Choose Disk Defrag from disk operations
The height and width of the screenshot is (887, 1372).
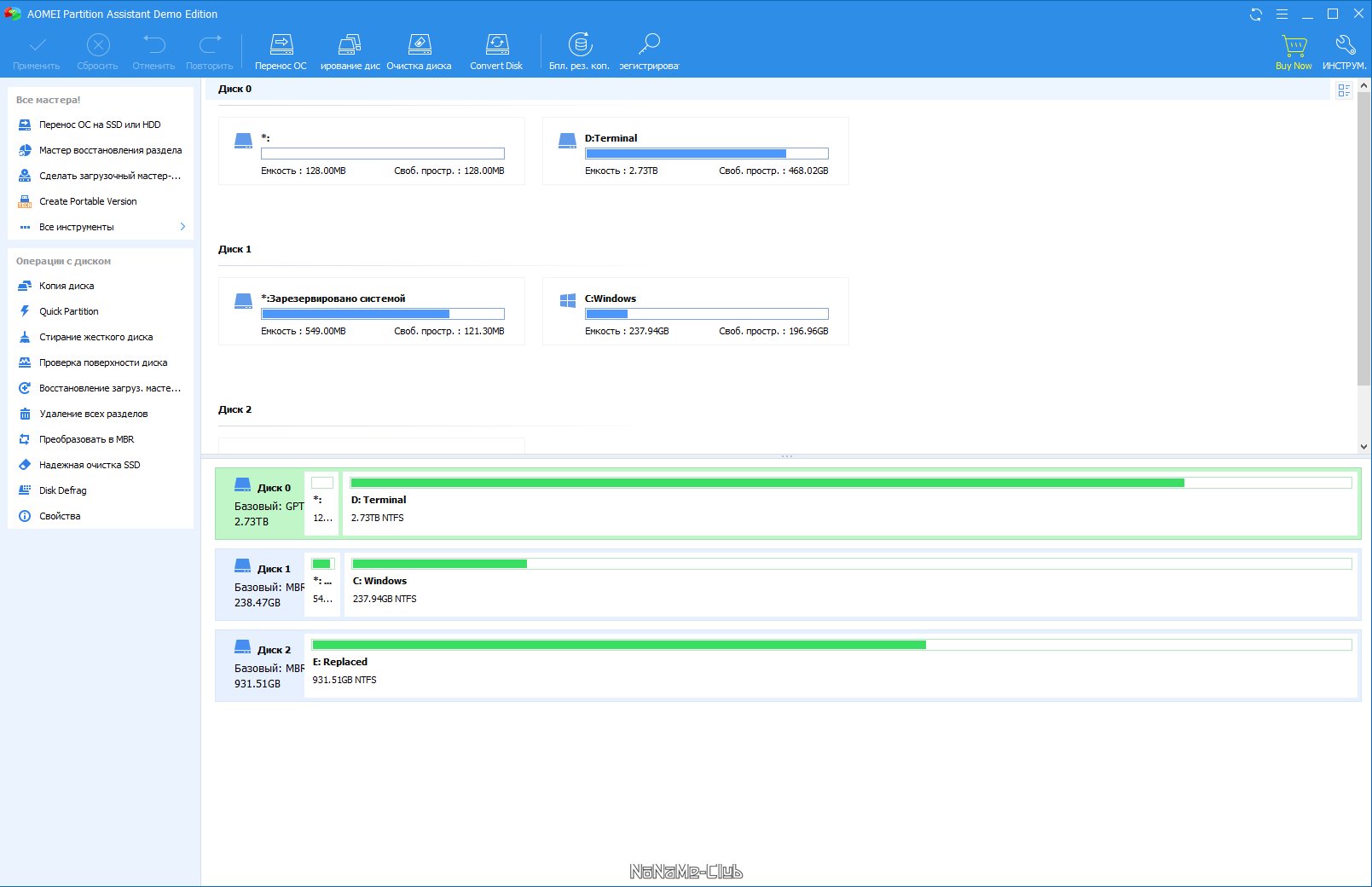point(62,490)
